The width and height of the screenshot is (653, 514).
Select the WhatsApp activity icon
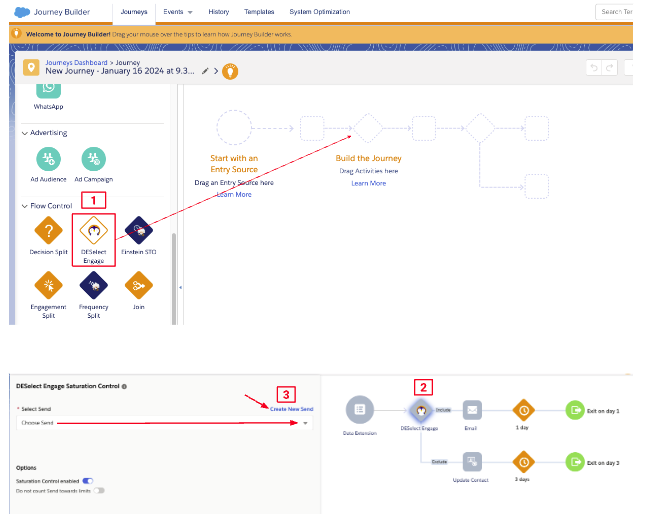point(48,90)
